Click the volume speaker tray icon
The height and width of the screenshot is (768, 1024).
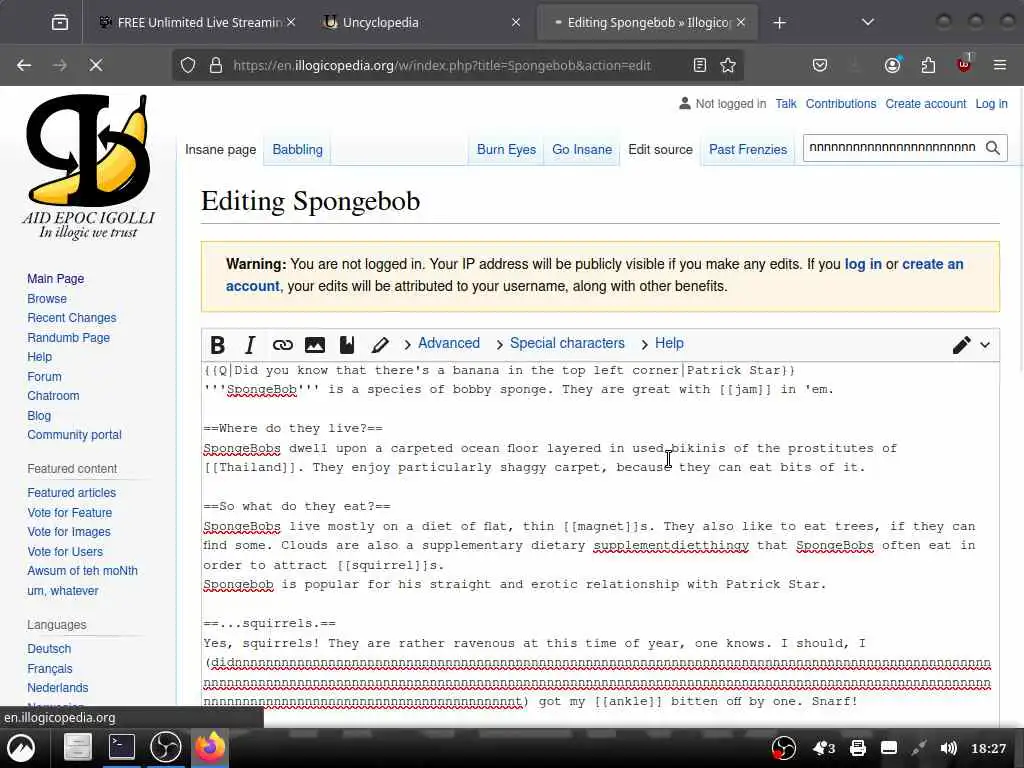(949, 748)
